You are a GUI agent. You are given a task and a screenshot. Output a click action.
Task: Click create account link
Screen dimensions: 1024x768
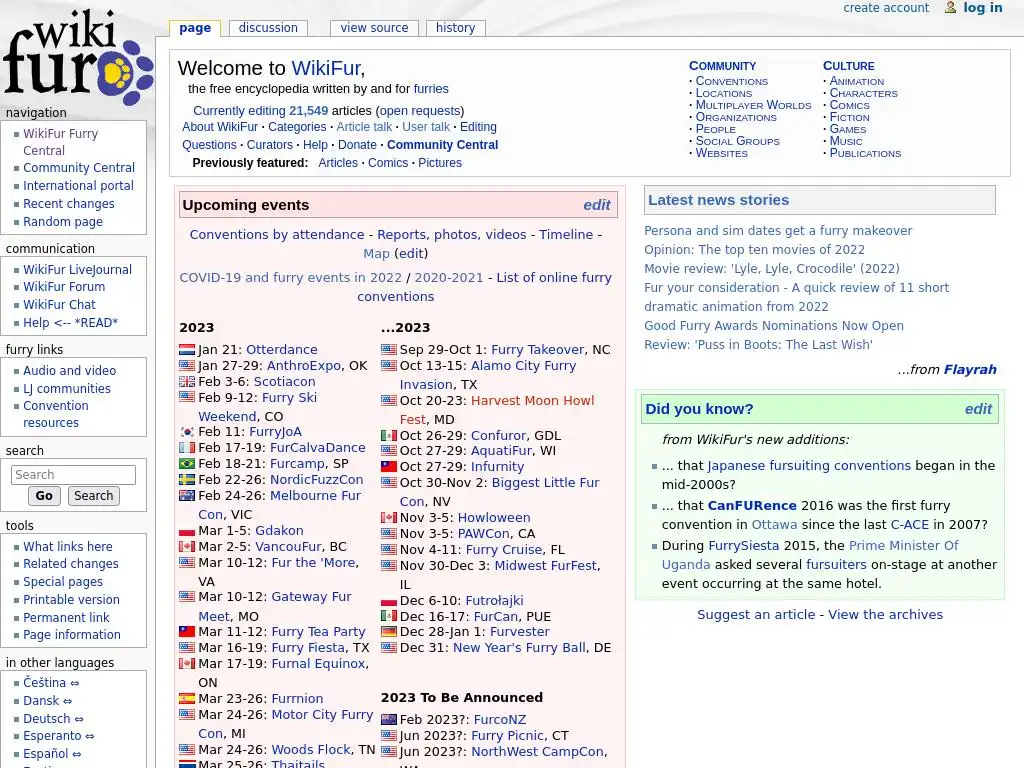click(886, 7)
